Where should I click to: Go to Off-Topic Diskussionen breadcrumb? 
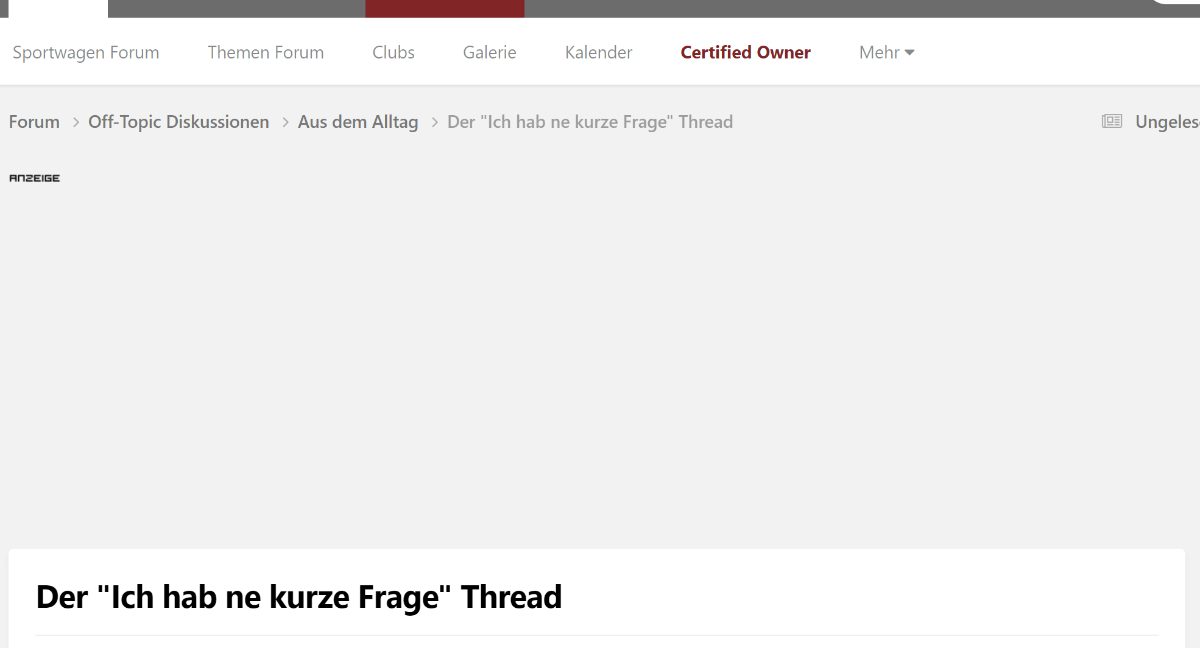point(179,122)
